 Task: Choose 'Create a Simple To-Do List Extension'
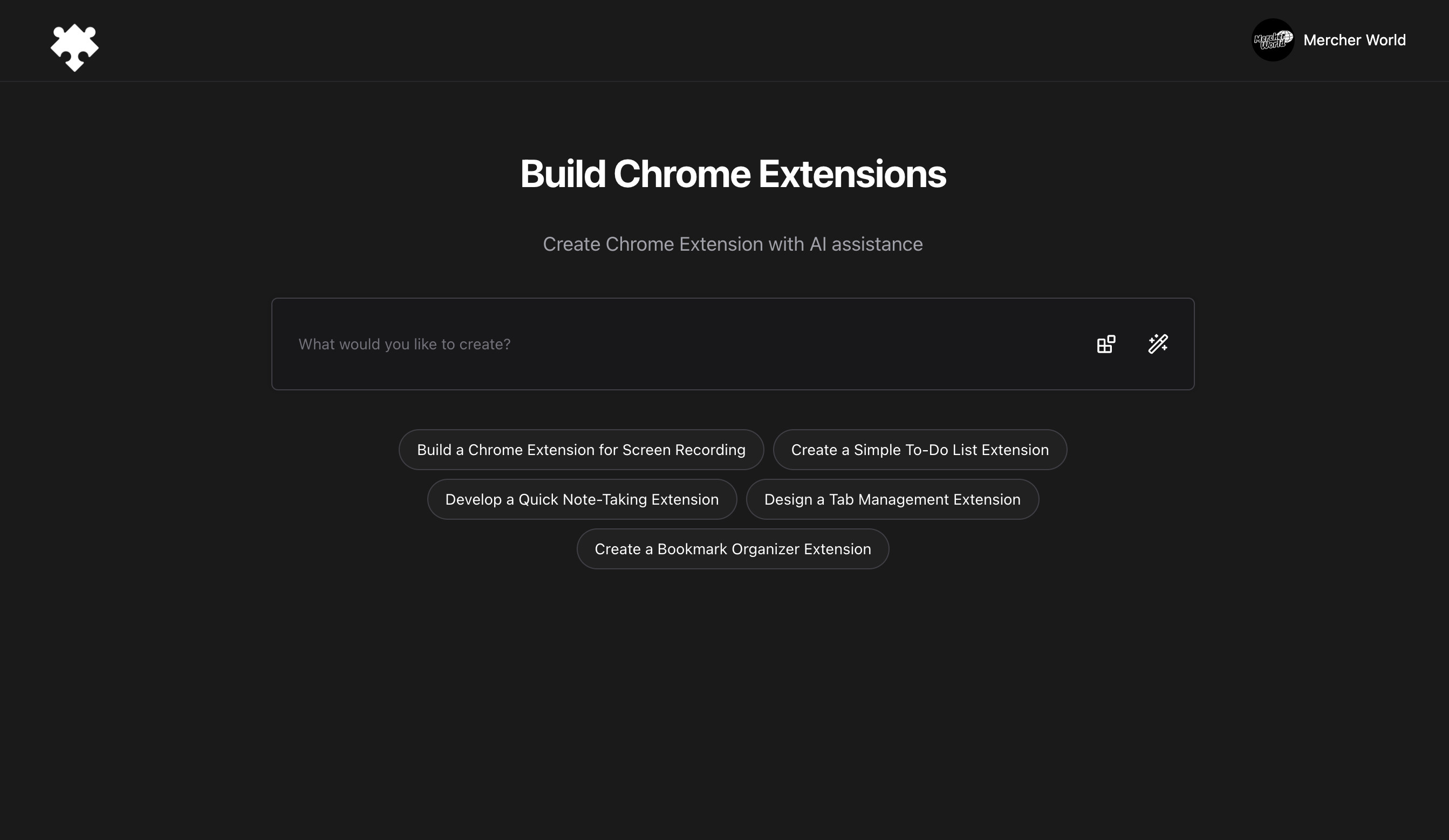tap(919, 450)
